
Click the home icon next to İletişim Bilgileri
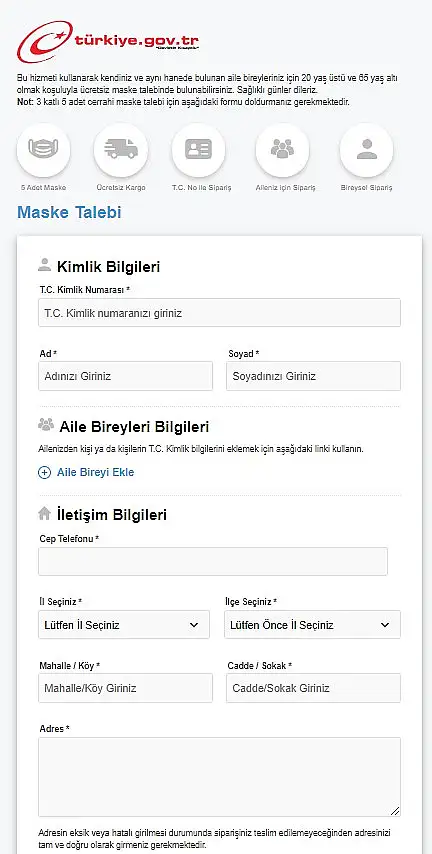tap(45, 513)
